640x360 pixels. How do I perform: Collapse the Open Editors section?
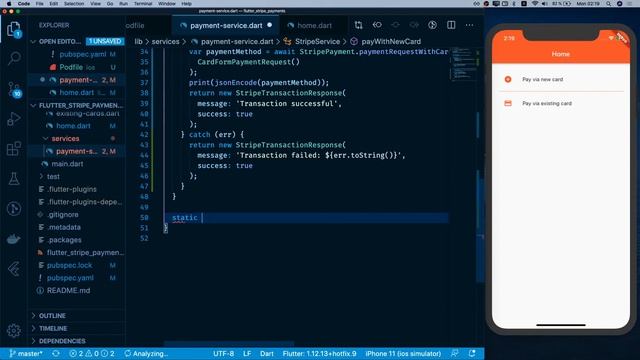33,42
